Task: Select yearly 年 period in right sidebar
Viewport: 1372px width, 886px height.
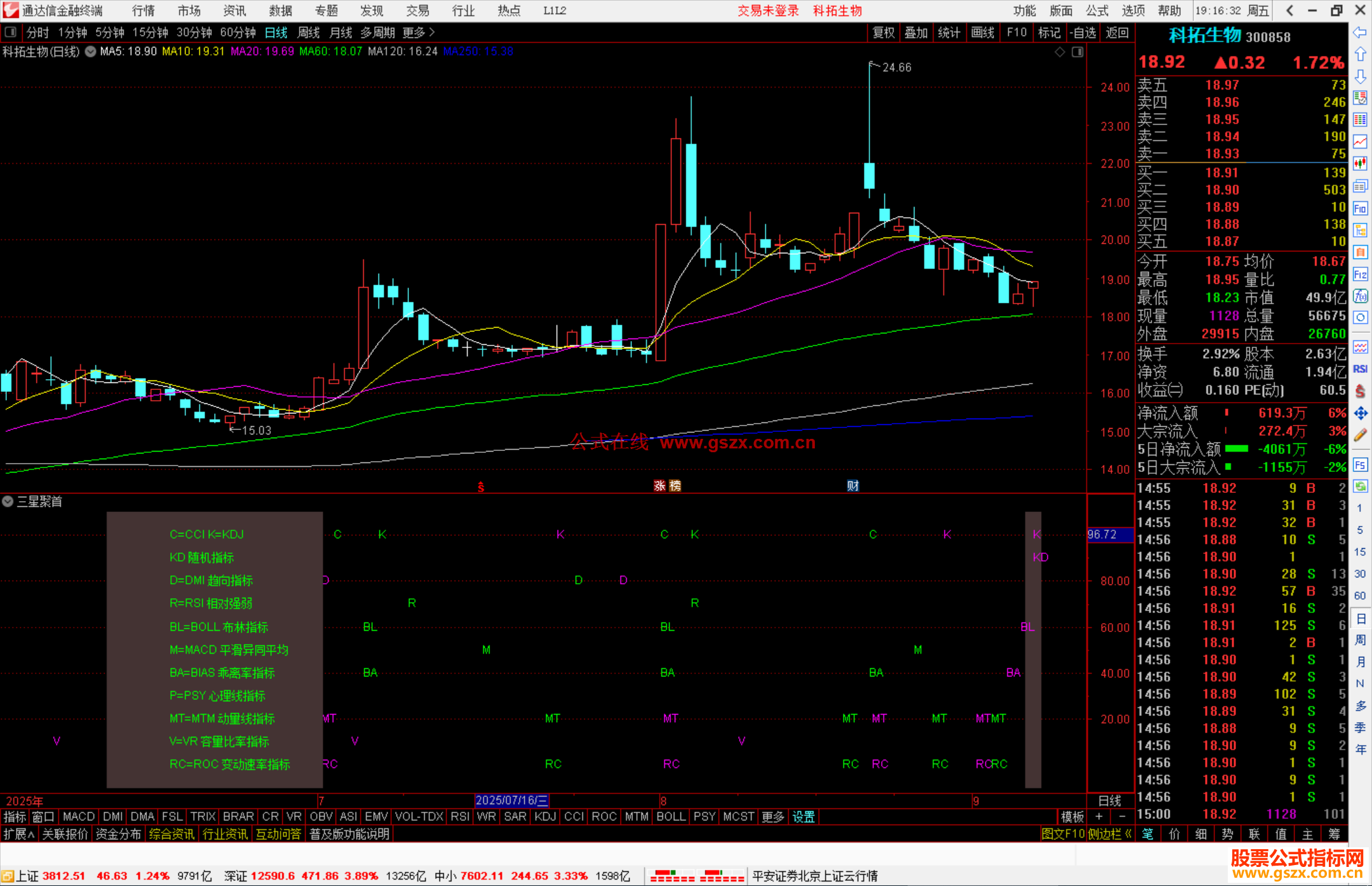Action: (x=1360, y=749)
